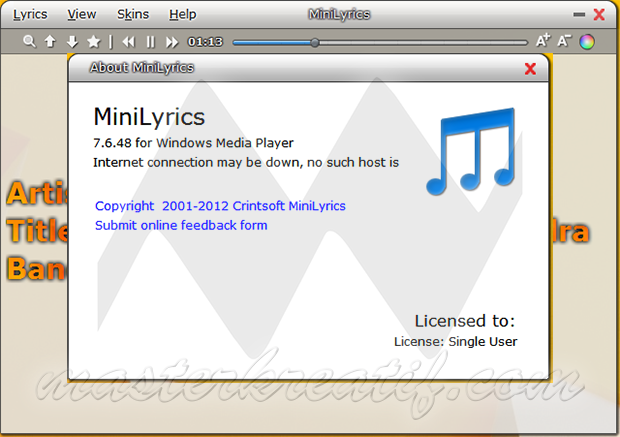Click the up arrow toolbar icon
Screen dimensions: 620x437
[50, 41]
